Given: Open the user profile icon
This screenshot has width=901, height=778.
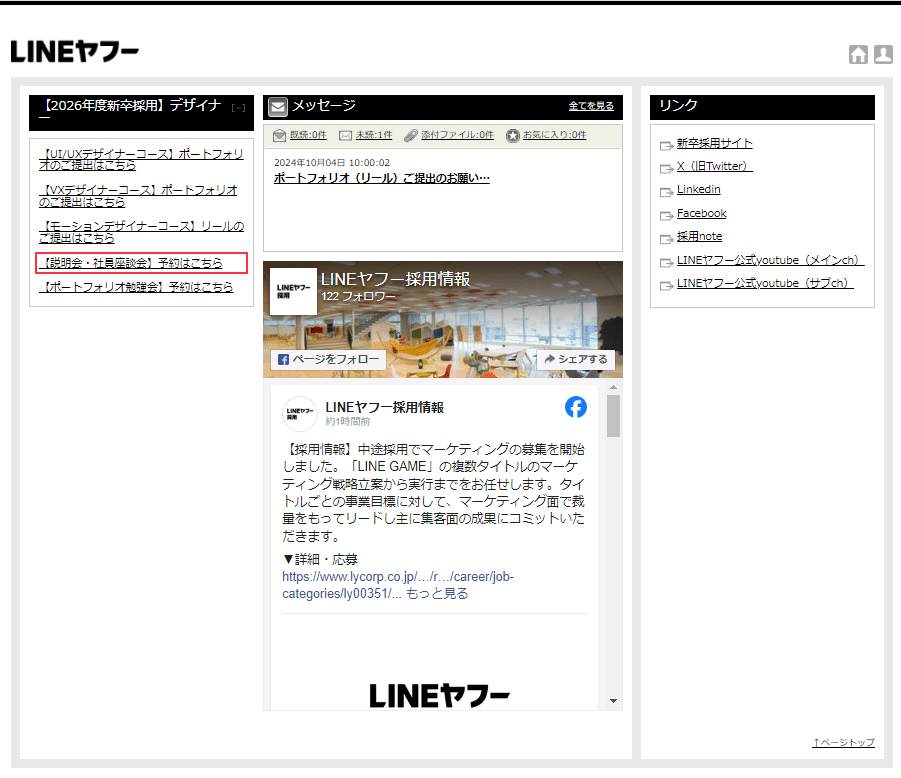Looking at the screenshot, I should [883, 54].
